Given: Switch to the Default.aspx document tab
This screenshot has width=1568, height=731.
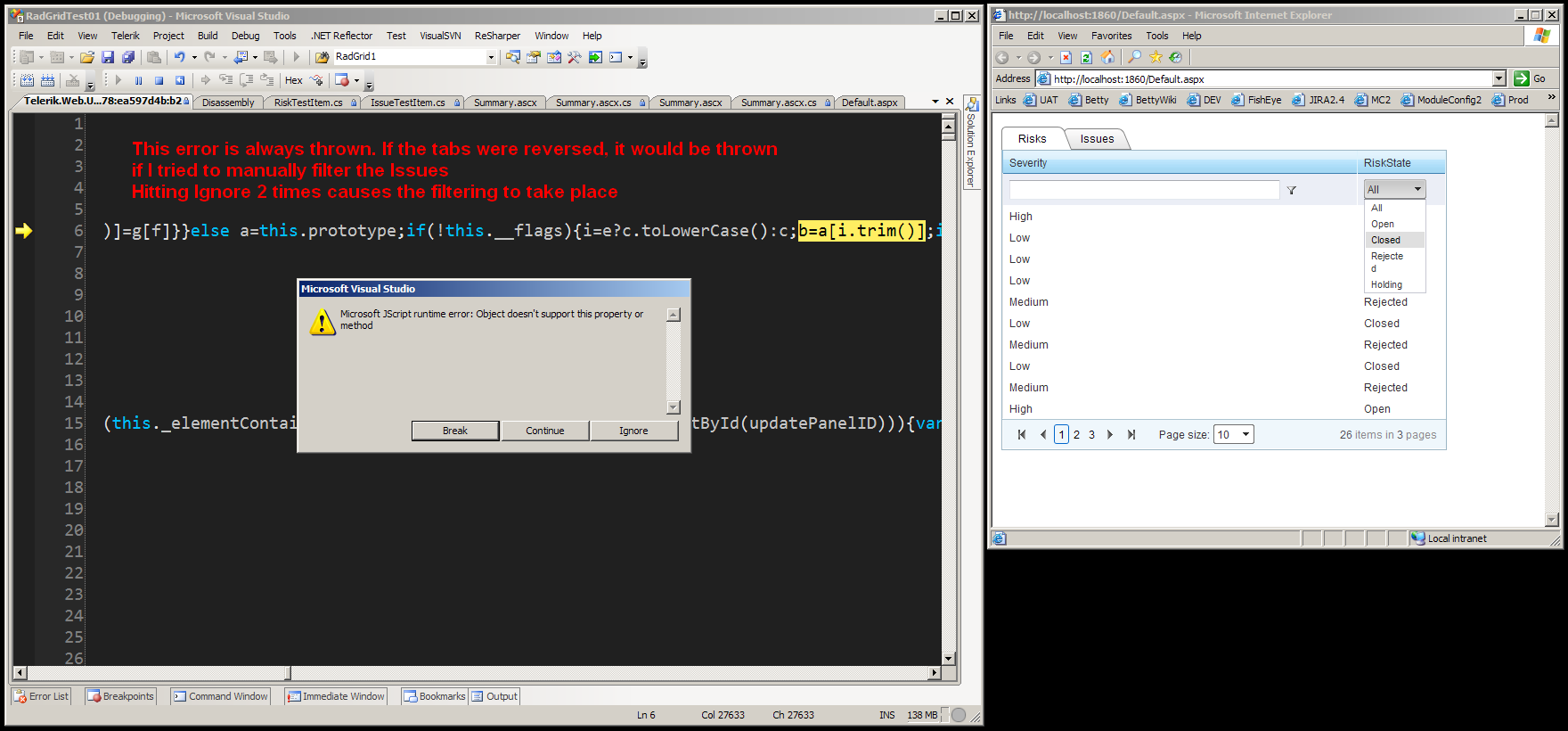Looking at the screenshot, I should 870,103.
